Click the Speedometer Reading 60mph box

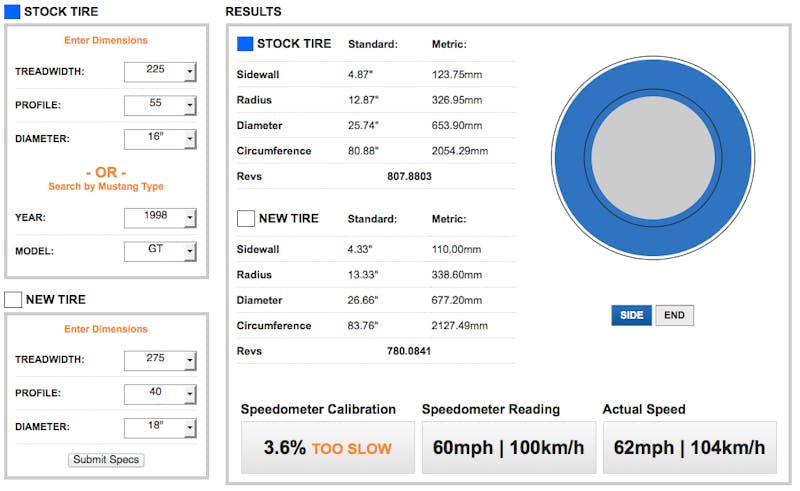[508, 447]
